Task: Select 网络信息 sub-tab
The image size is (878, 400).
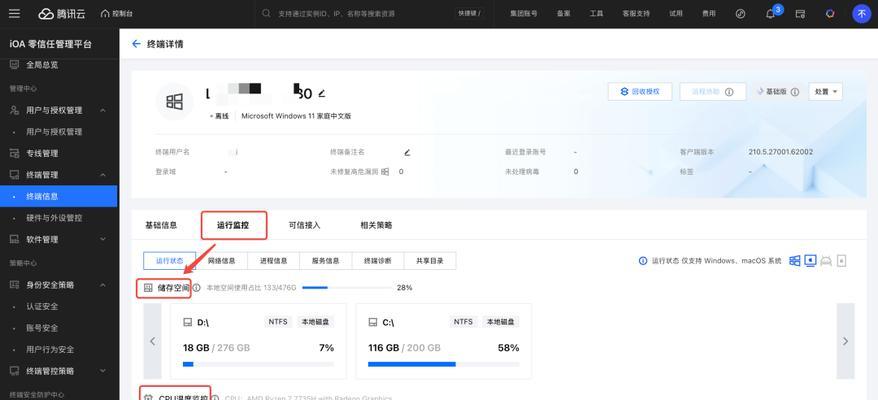Action: tap(221, 261)
